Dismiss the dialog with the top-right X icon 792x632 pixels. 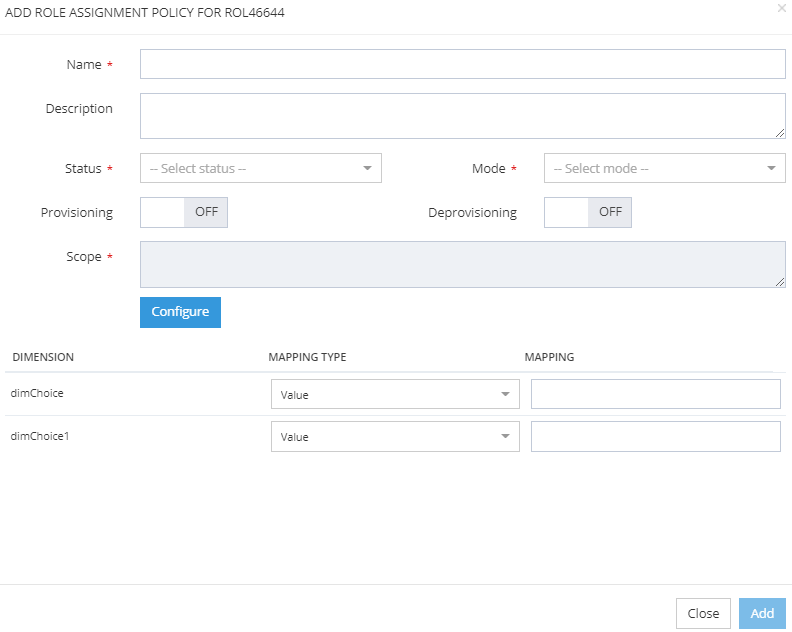tap(781, 8)
